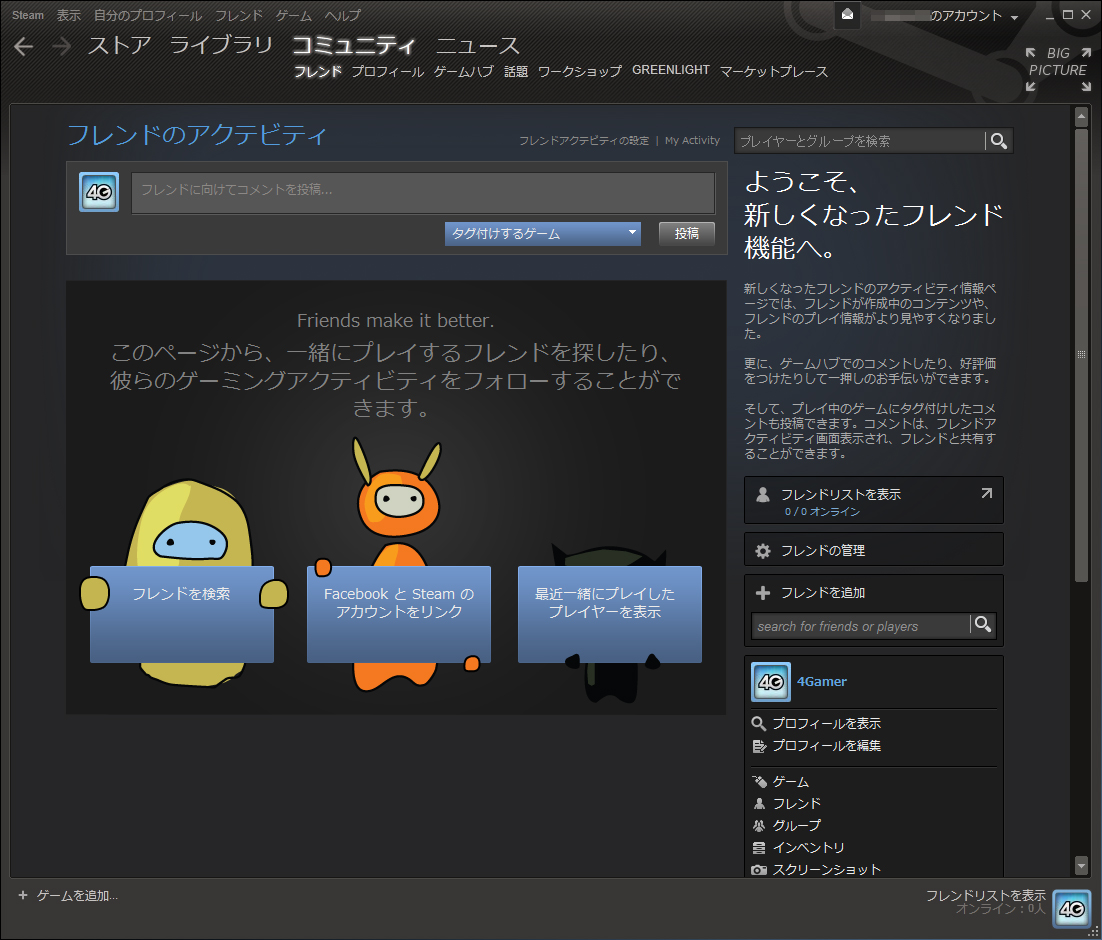Go back with the left arrow
This screenshot has width=1102, height=940.
pos(23,46)
